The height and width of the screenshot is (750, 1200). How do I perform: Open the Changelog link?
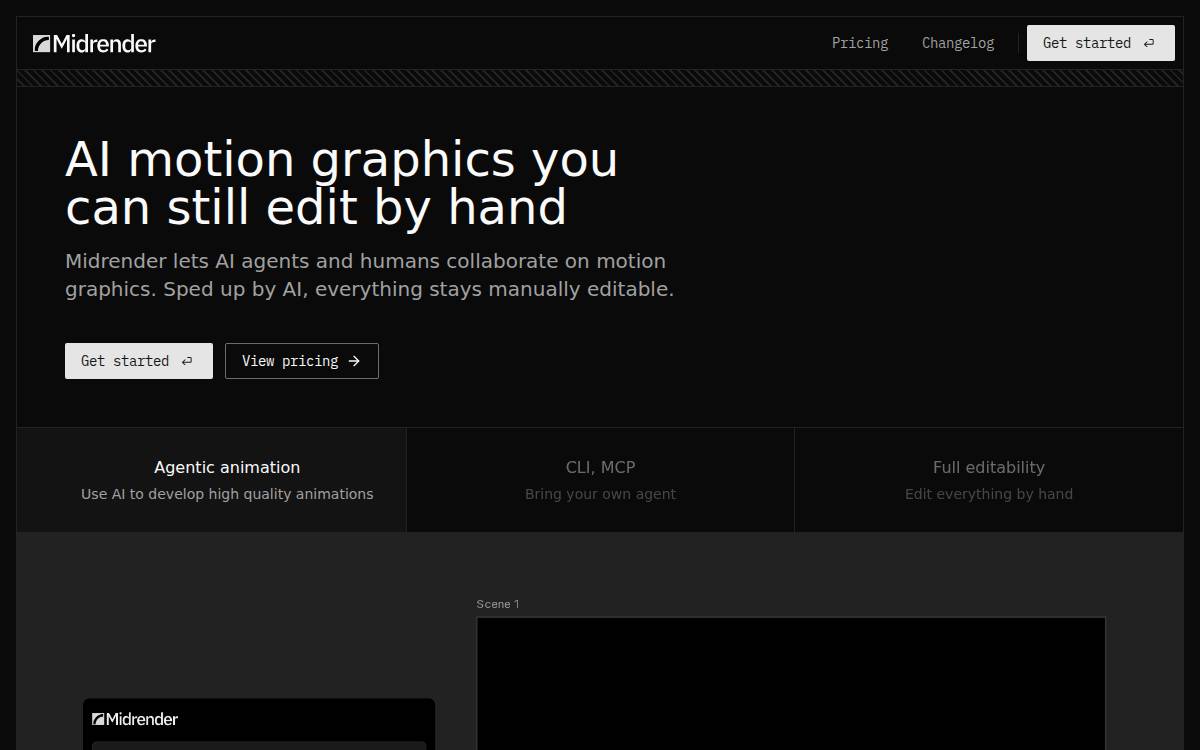[958, 43]
